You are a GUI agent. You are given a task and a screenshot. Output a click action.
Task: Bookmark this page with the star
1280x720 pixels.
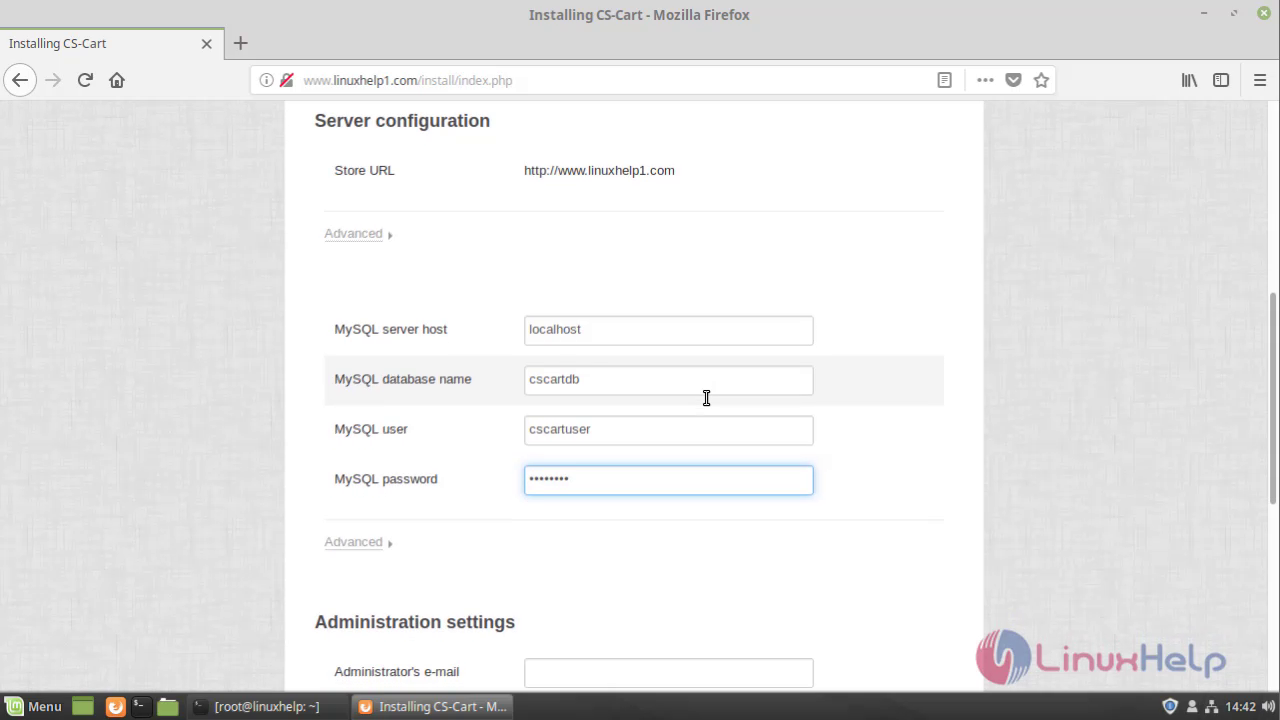click(1041, 80)
